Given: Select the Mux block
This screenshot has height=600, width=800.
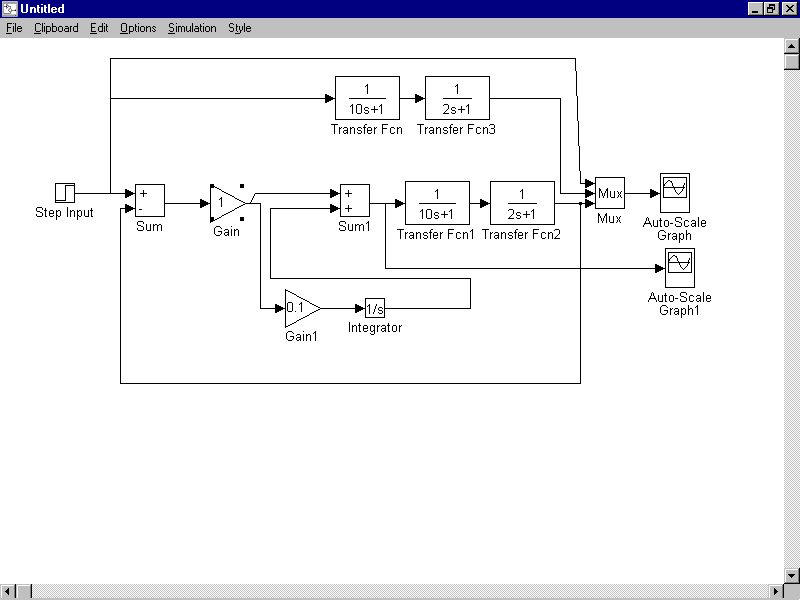Looking at the screenshot, I should (x=609, y=193).
